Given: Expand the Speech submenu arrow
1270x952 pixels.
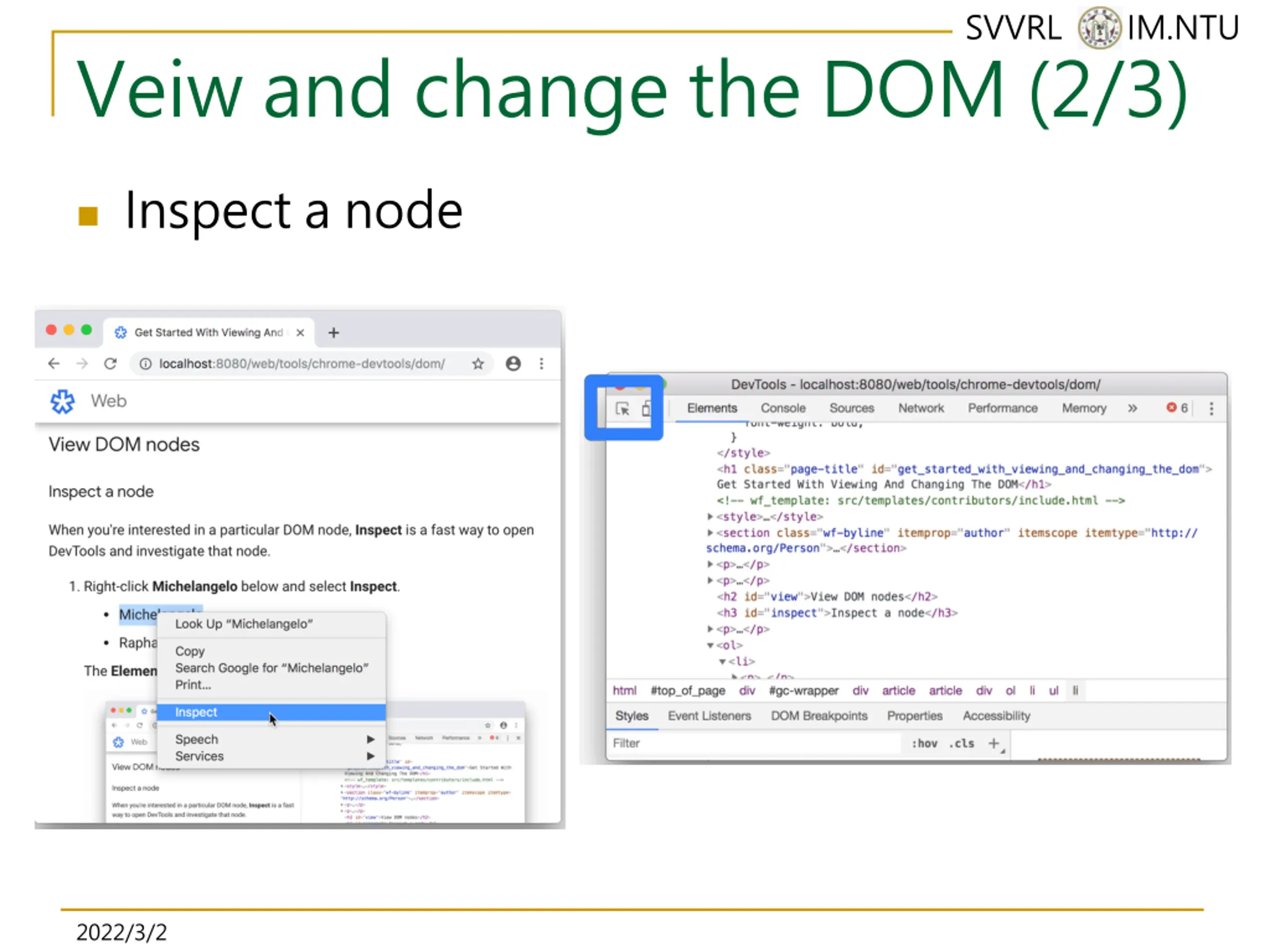Looking at the screenshot, I should pyautogui.click(x=371, y=740).
